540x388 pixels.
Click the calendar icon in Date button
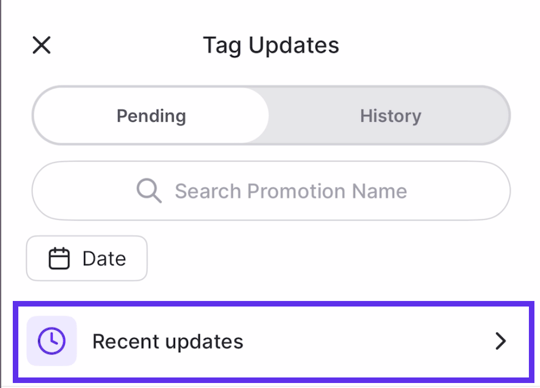59,258
